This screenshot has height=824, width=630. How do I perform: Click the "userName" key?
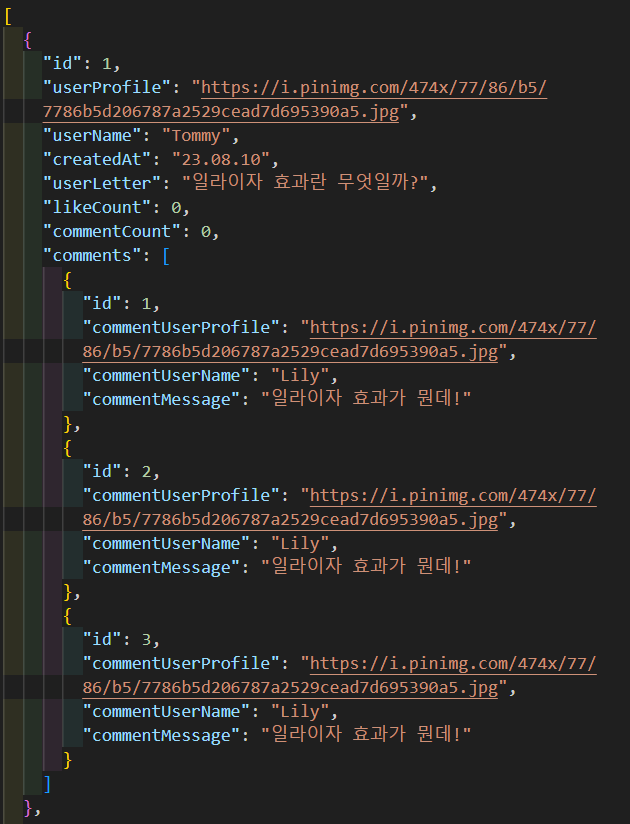(x=92, y=136)
